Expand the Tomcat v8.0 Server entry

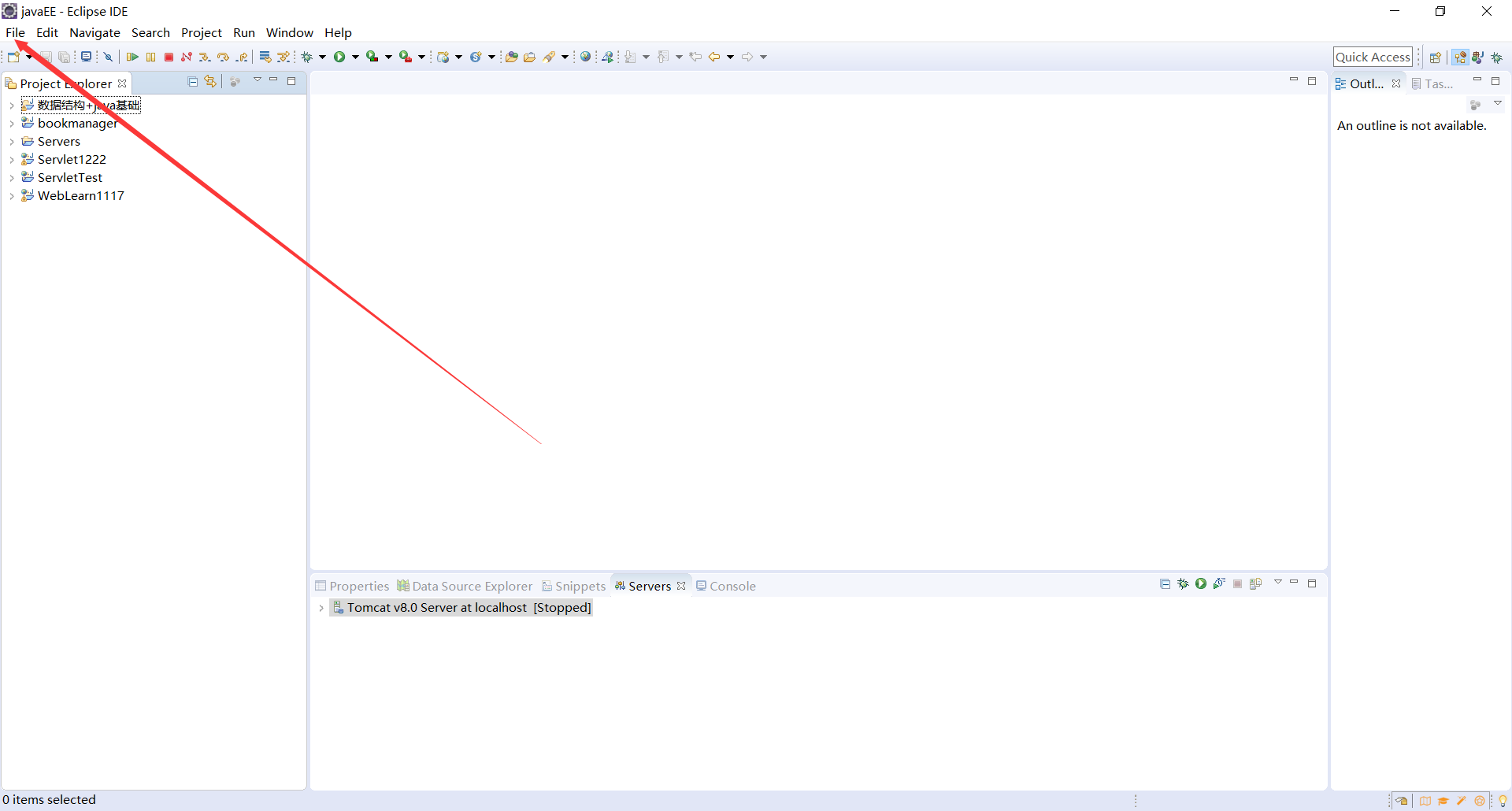click(321, 608)
